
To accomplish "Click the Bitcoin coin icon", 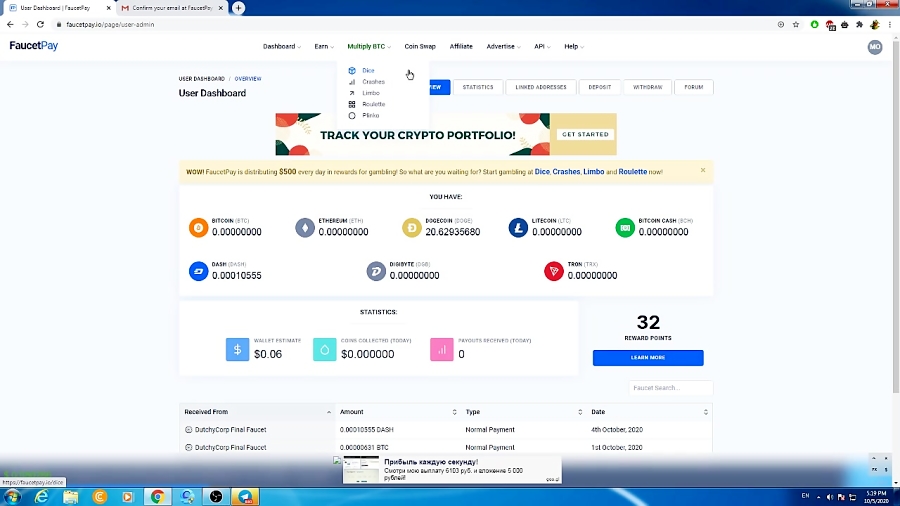I will 199,228.
